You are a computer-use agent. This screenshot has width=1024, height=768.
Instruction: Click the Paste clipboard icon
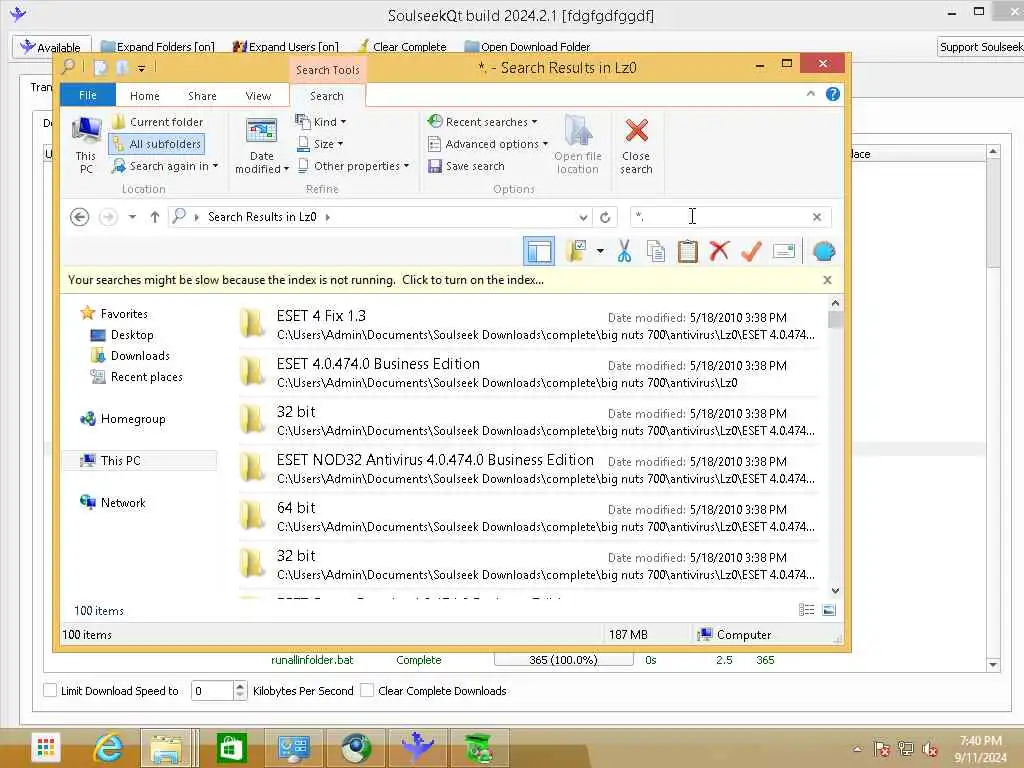click(688, 251)
